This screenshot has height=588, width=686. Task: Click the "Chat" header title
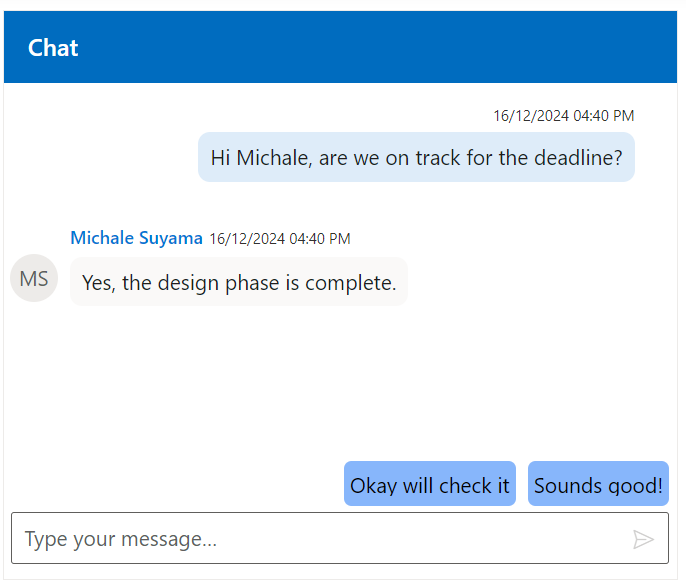(53, 48)
